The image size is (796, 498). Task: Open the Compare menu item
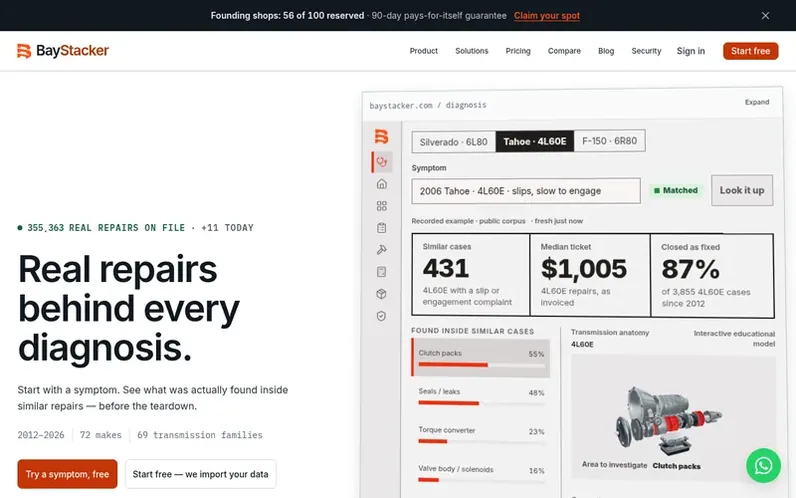tap(564, 51)
